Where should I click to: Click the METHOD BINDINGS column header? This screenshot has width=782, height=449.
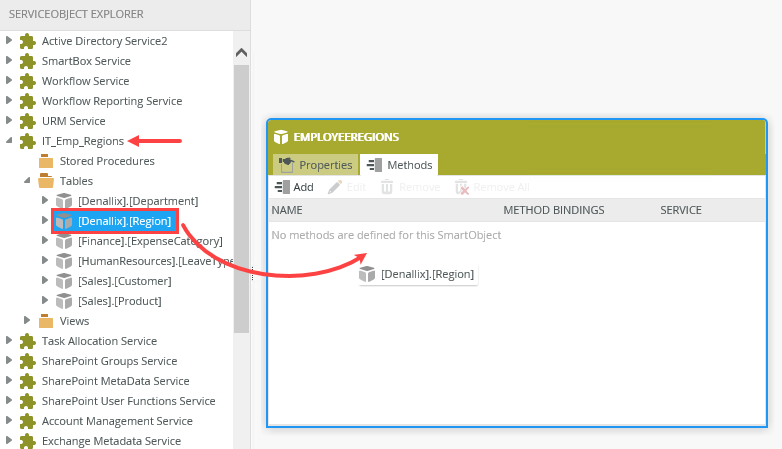554,210
